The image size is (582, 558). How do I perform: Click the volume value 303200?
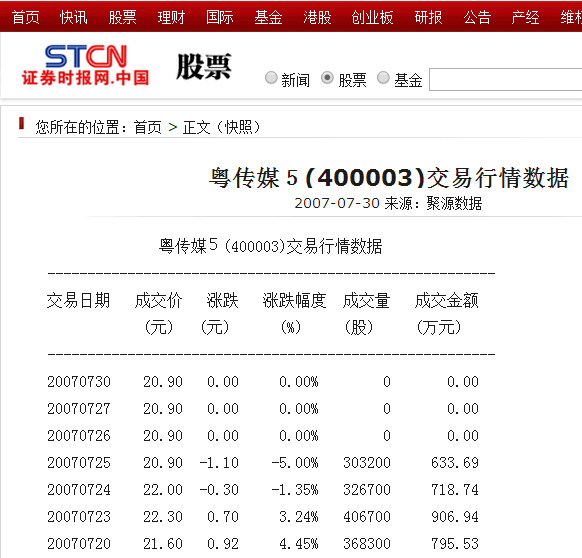(x=367, y=463)
